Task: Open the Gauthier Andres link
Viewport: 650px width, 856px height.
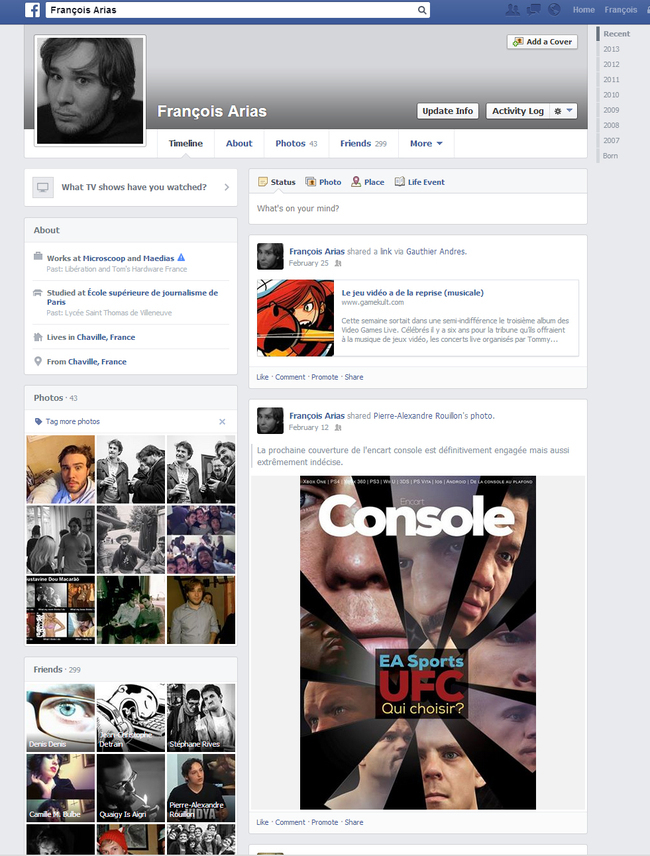Action: click(436, 252)
